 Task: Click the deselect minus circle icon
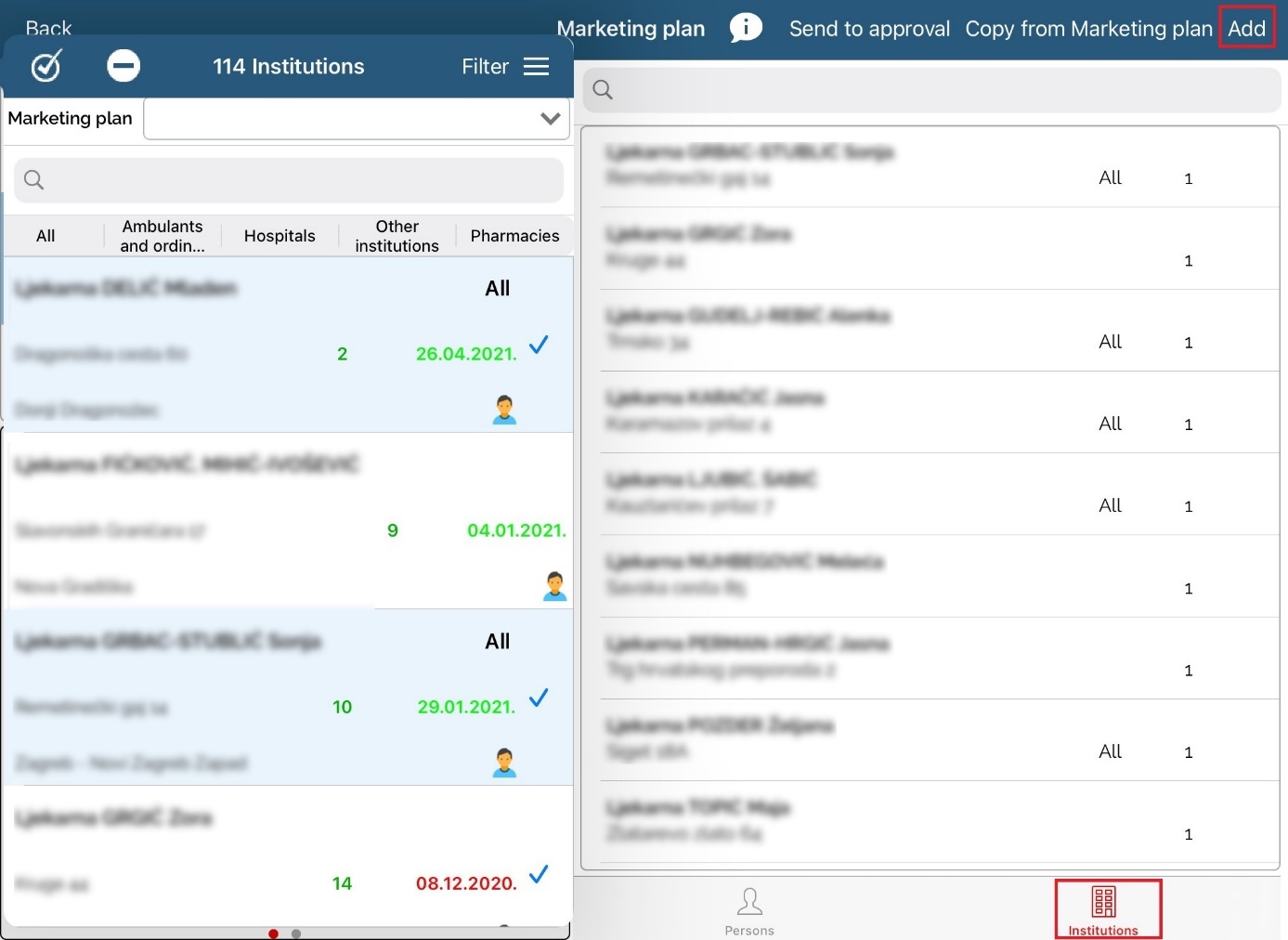coord(124,66)
